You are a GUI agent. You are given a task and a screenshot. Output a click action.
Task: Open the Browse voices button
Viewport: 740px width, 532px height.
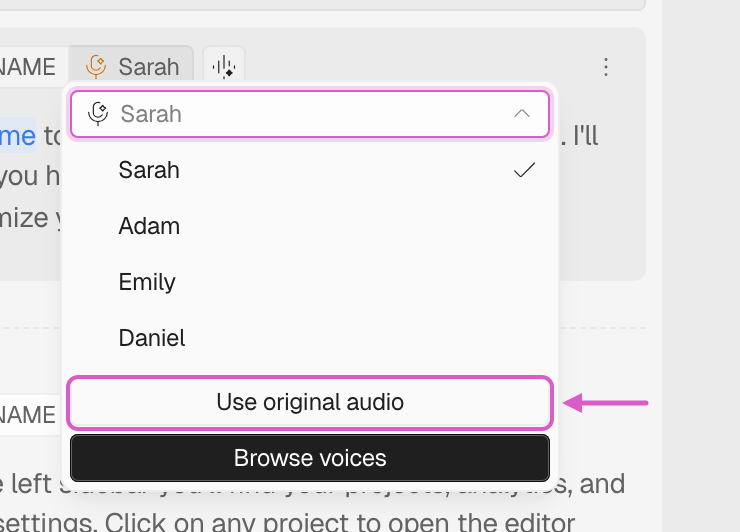[310, 458]
